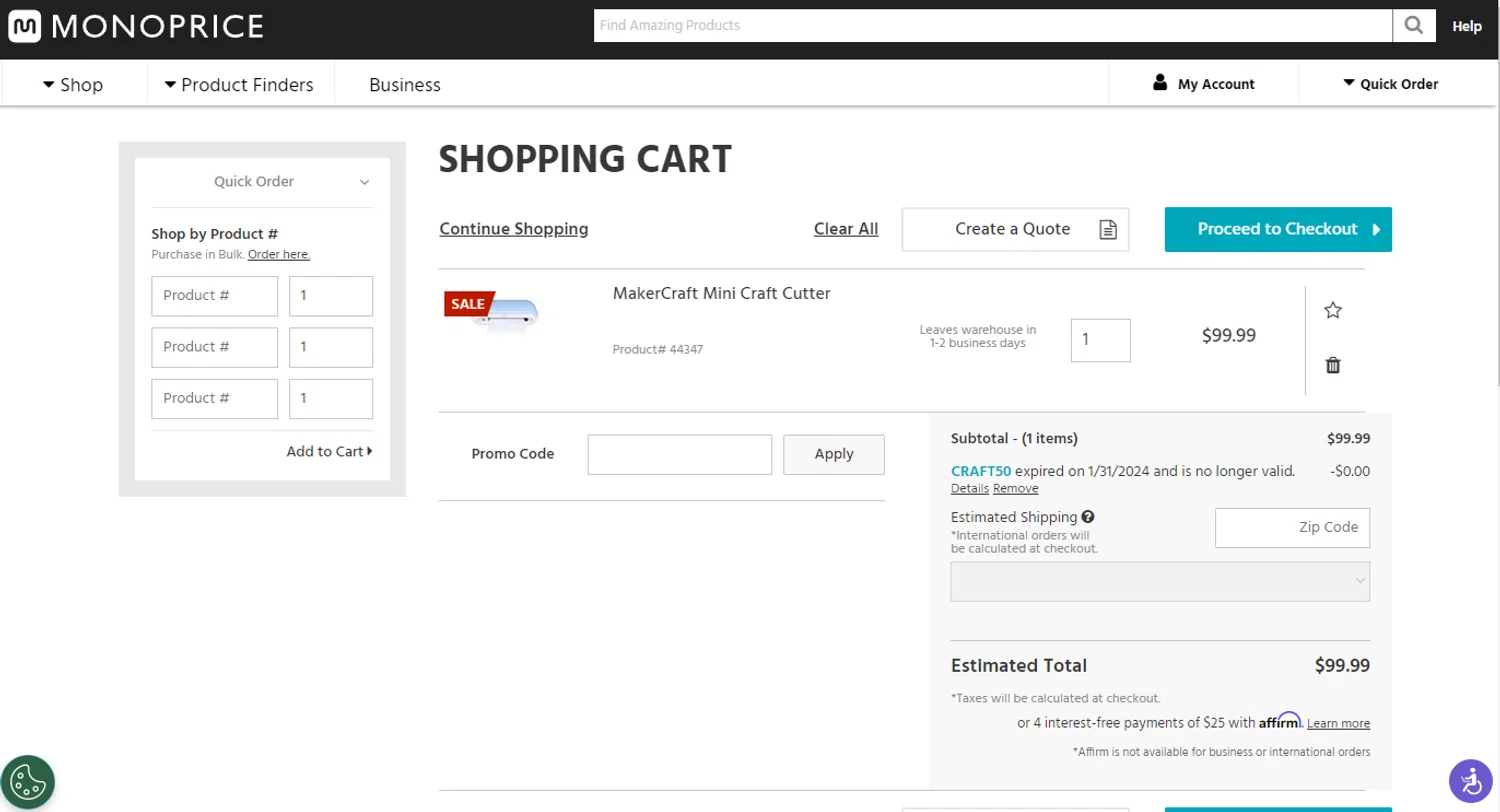Viewport: 1500px width, 812px height.
Task: Open the Product Finders dropdown
Action: [239, 85]
